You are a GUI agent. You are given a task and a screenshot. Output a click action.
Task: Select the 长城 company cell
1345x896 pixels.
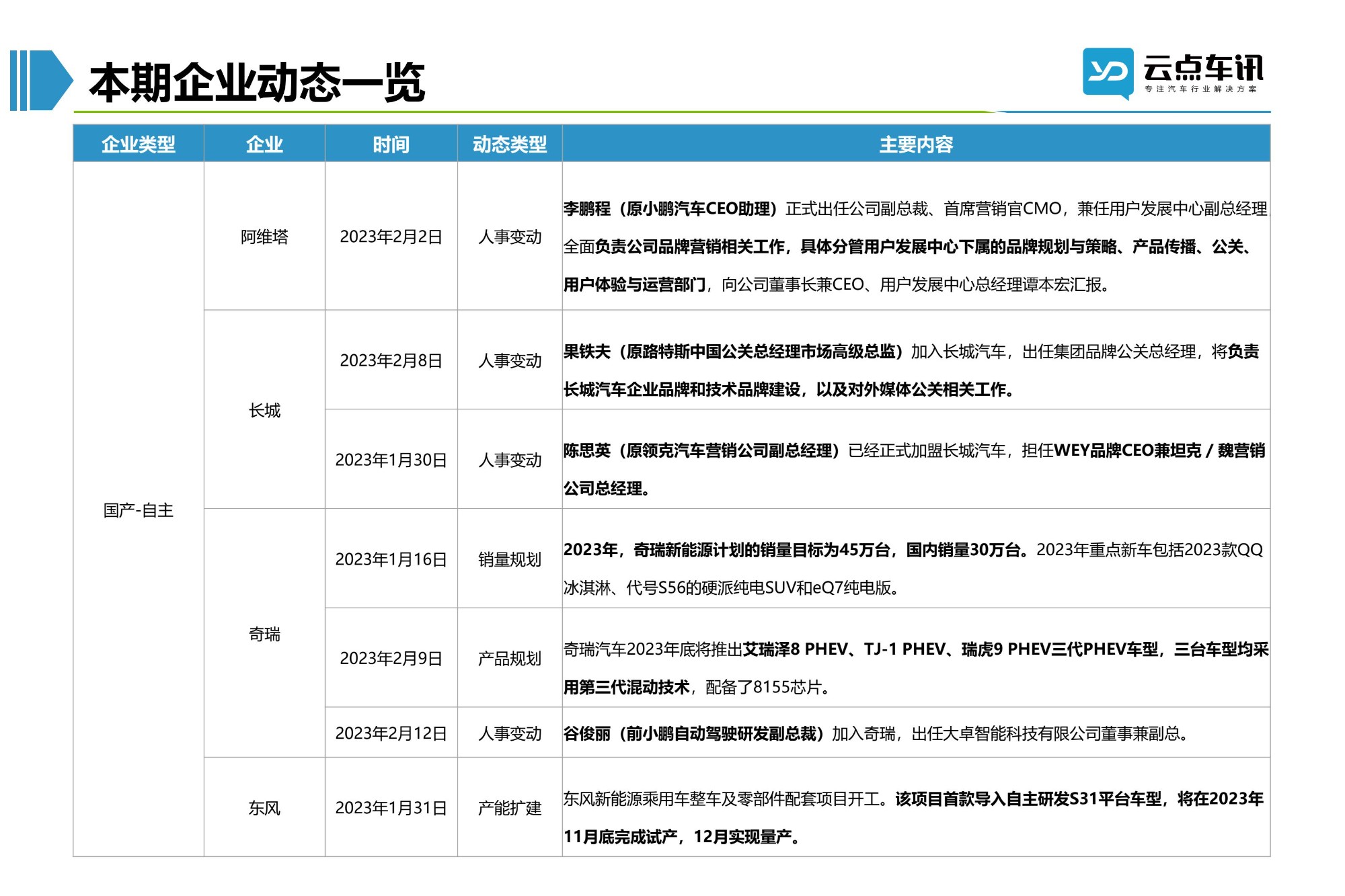point(264,410)
